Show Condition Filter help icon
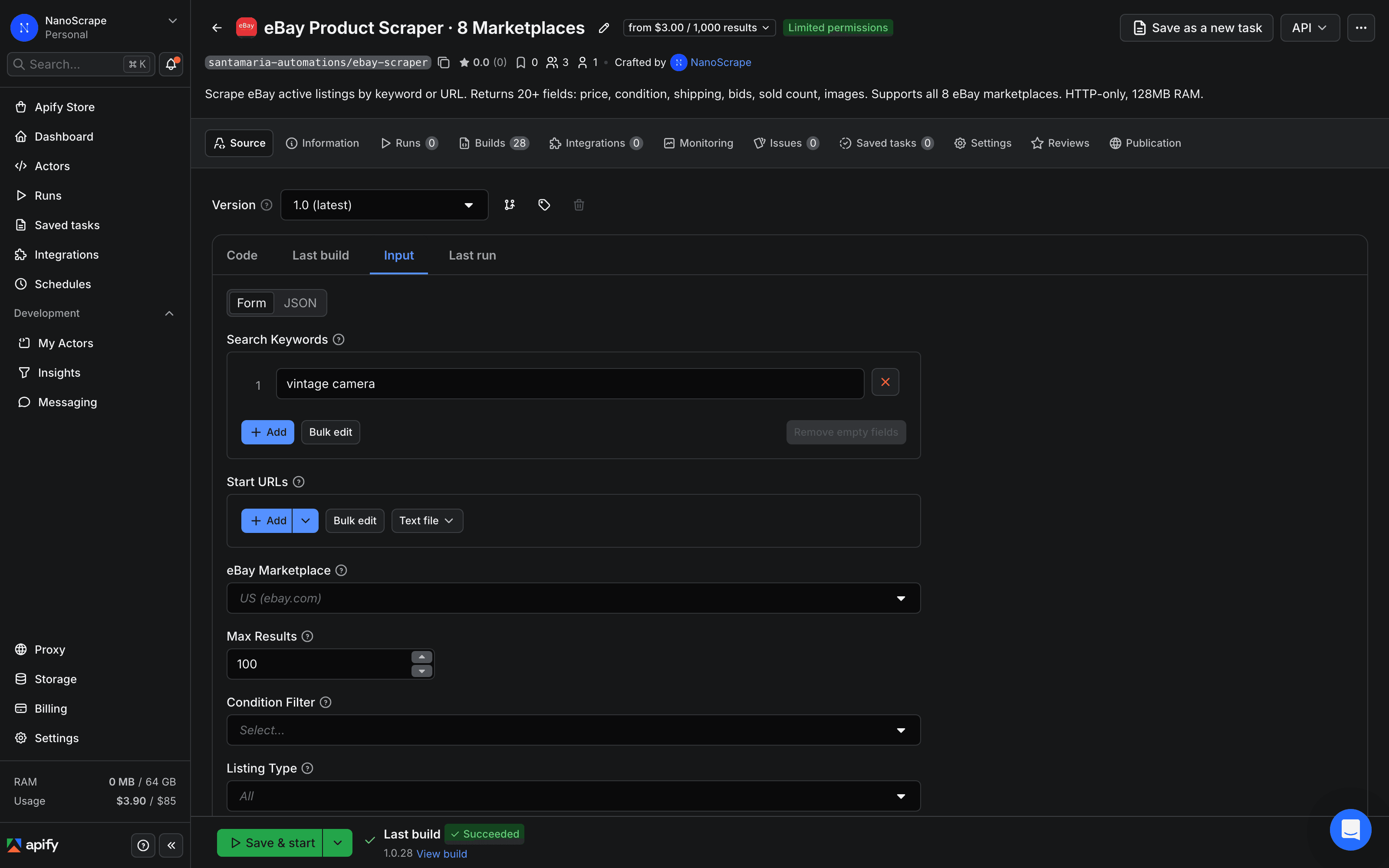1389x868 pixels. (326, 702)
